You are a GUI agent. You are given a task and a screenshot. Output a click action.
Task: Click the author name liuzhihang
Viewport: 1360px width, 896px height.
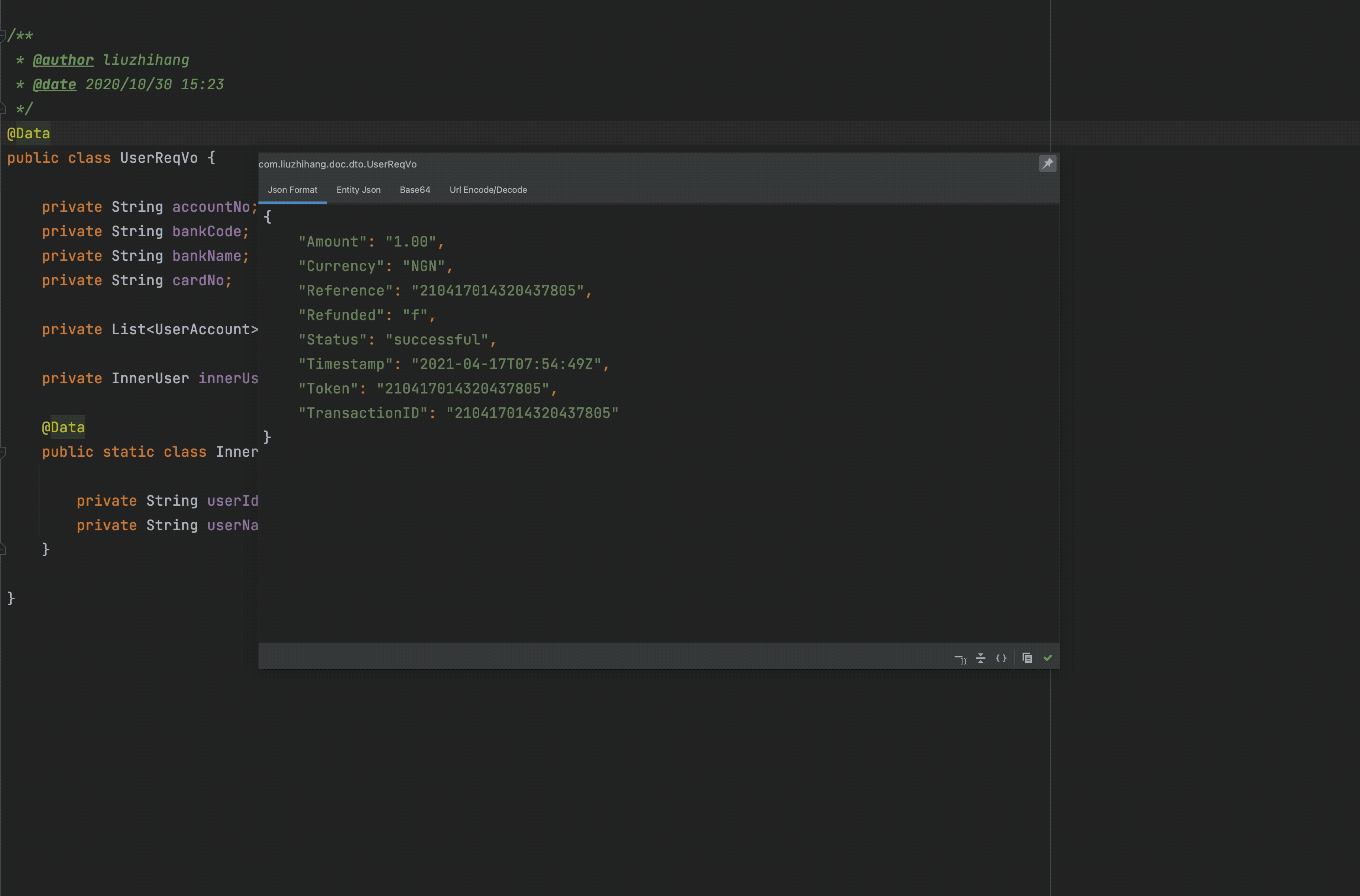146,60
